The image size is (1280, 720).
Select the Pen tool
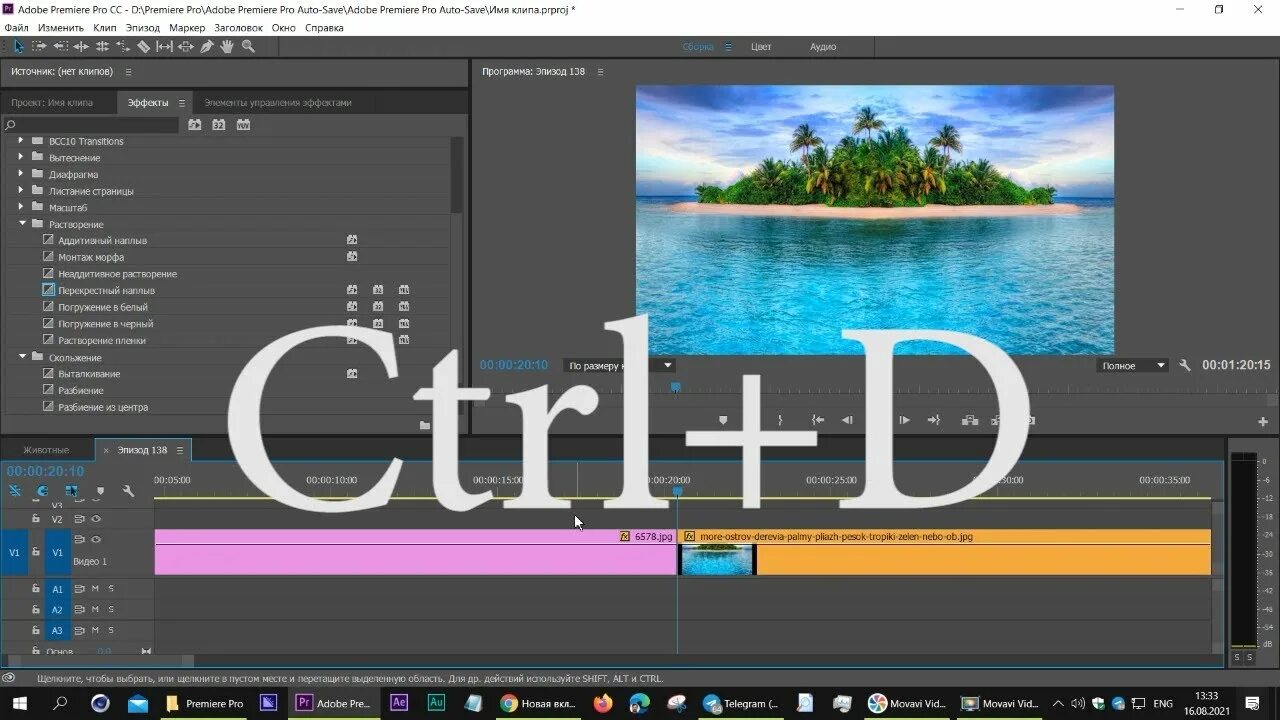tap(207, 46)
